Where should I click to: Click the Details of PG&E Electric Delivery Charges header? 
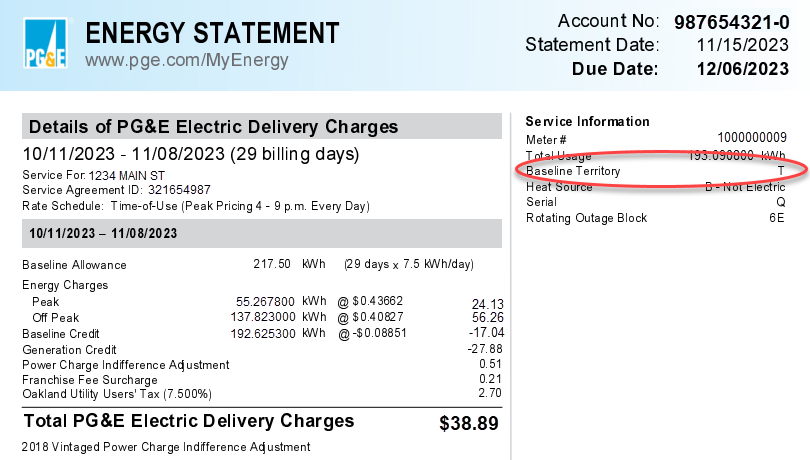tap(213, 127)
